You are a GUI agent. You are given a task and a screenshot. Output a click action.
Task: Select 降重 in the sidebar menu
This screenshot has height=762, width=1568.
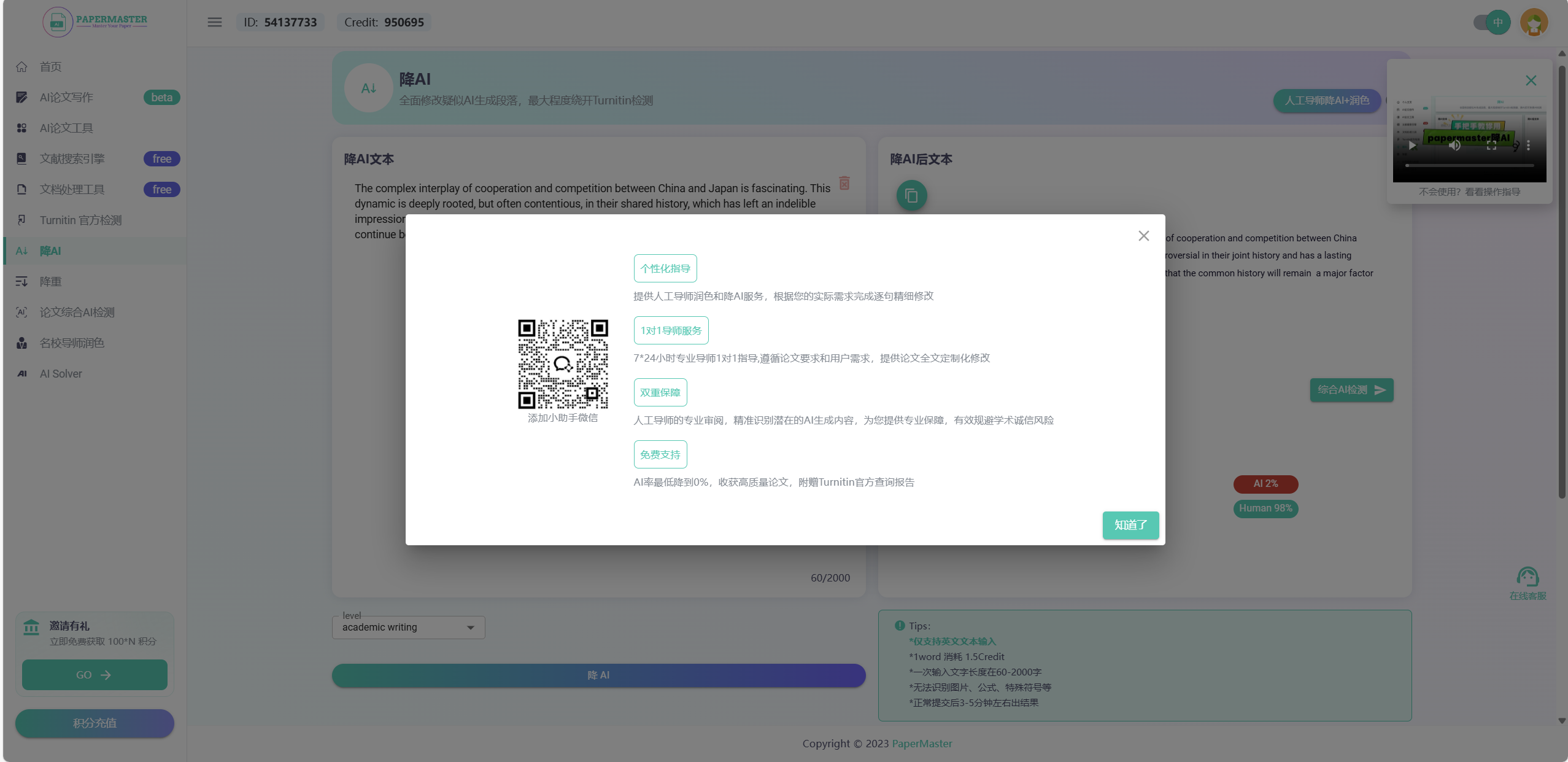(50, 281)
